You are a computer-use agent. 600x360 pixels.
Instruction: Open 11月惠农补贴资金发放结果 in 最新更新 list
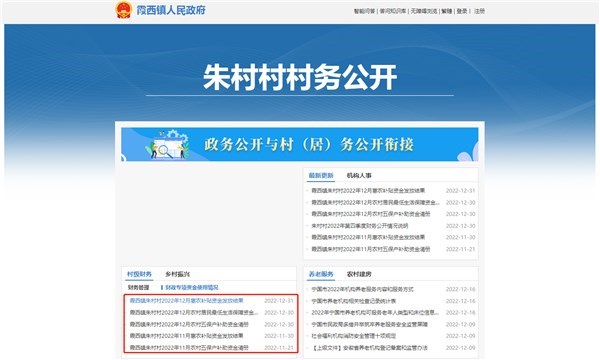[x=368, y=237]
